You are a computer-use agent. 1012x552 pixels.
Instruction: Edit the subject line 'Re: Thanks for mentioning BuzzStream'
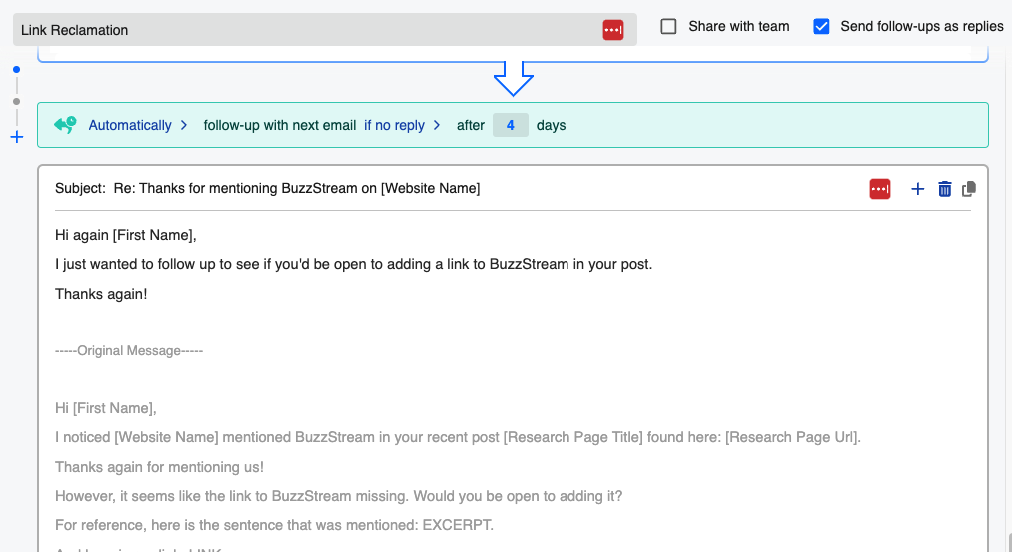point(297,189)
